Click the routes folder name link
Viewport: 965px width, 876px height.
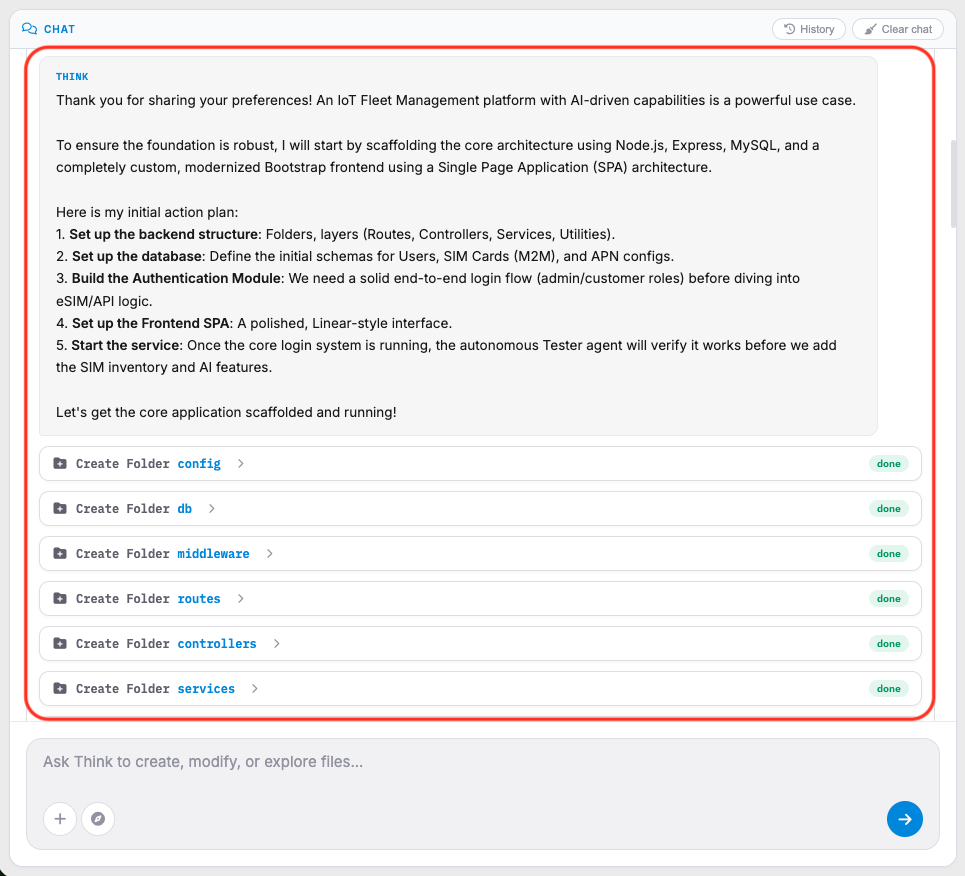tap(199, 598)
